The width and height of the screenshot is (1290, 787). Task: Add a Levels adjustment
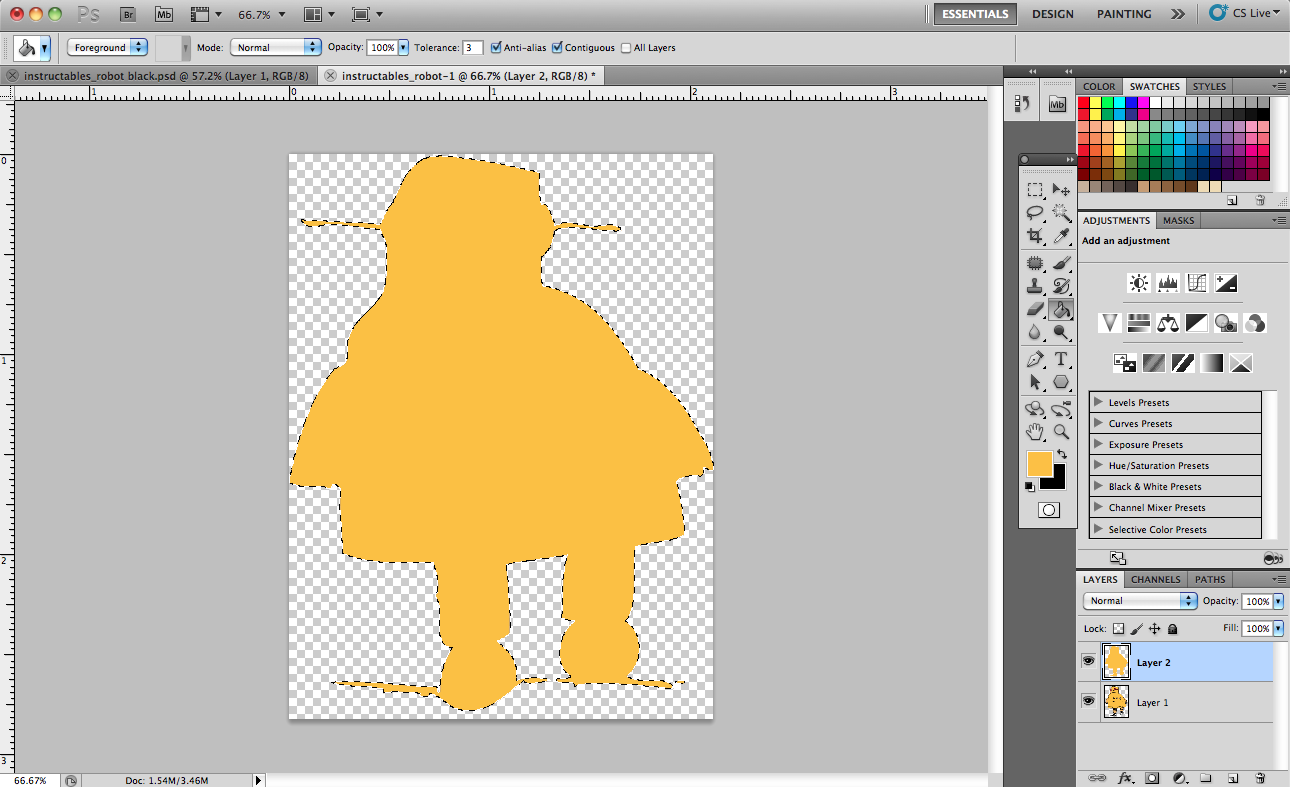coord(1168,283)
